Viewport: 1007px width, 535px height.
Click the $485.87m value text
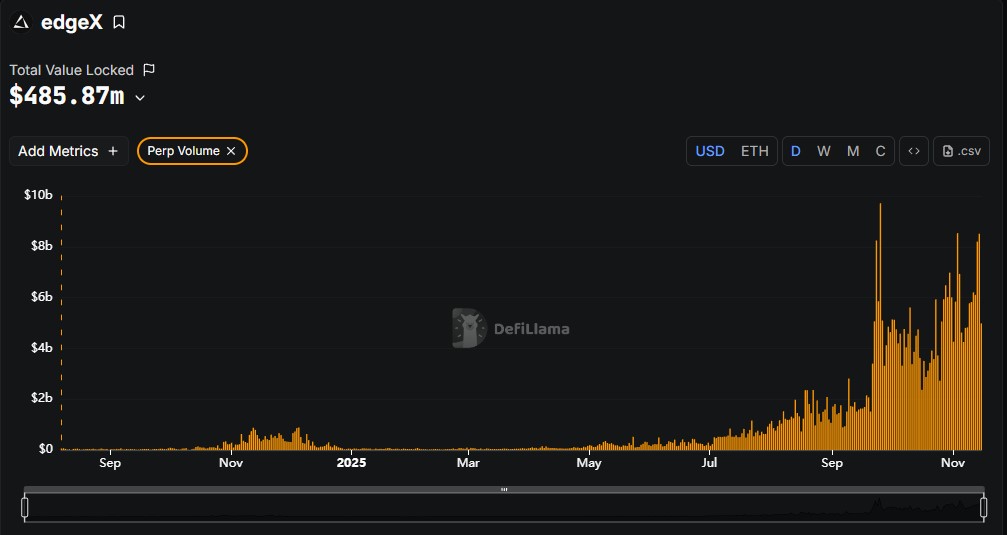[x=67, y=96]
